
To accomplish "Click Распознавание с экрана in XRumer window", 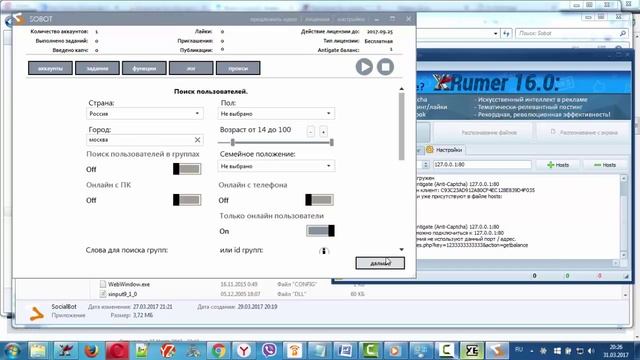I will (x=584, y=133).
